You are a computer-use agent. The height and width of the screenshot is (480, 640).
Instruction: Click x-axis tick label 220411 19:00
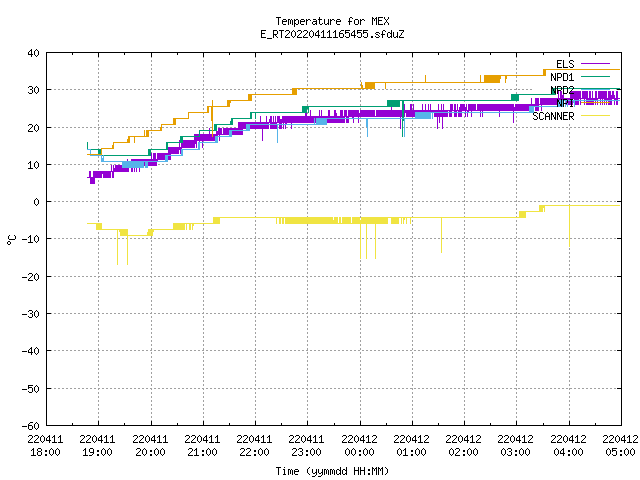[98, 446]
